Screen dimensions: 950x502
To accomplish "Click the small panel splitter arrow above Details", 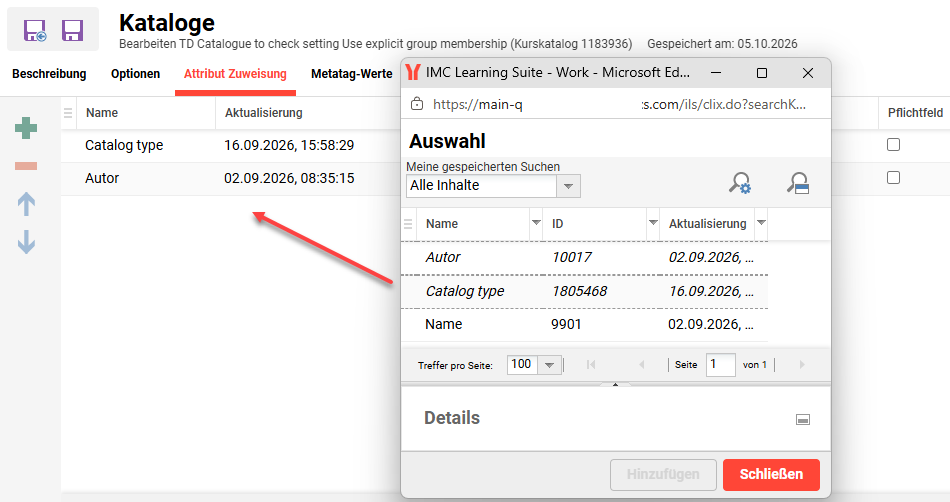I will click(x=616, y=385).
